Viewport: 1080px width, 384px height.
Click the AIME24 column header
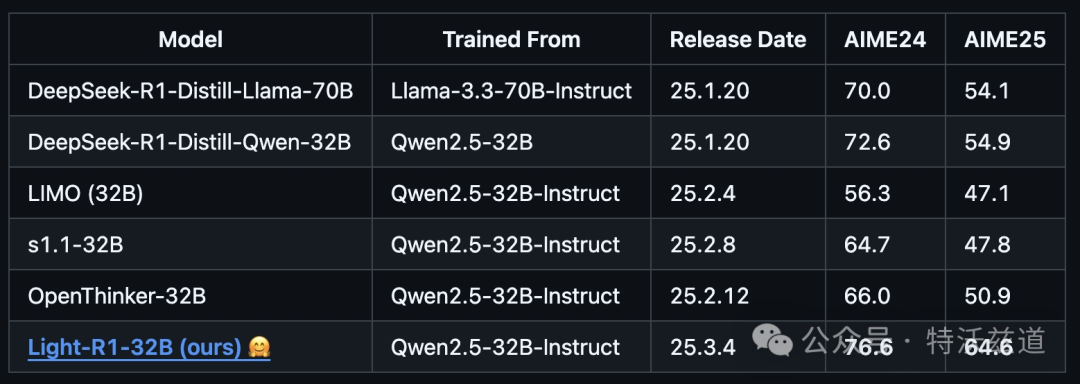pyautogui.click(x=885, y=39)
